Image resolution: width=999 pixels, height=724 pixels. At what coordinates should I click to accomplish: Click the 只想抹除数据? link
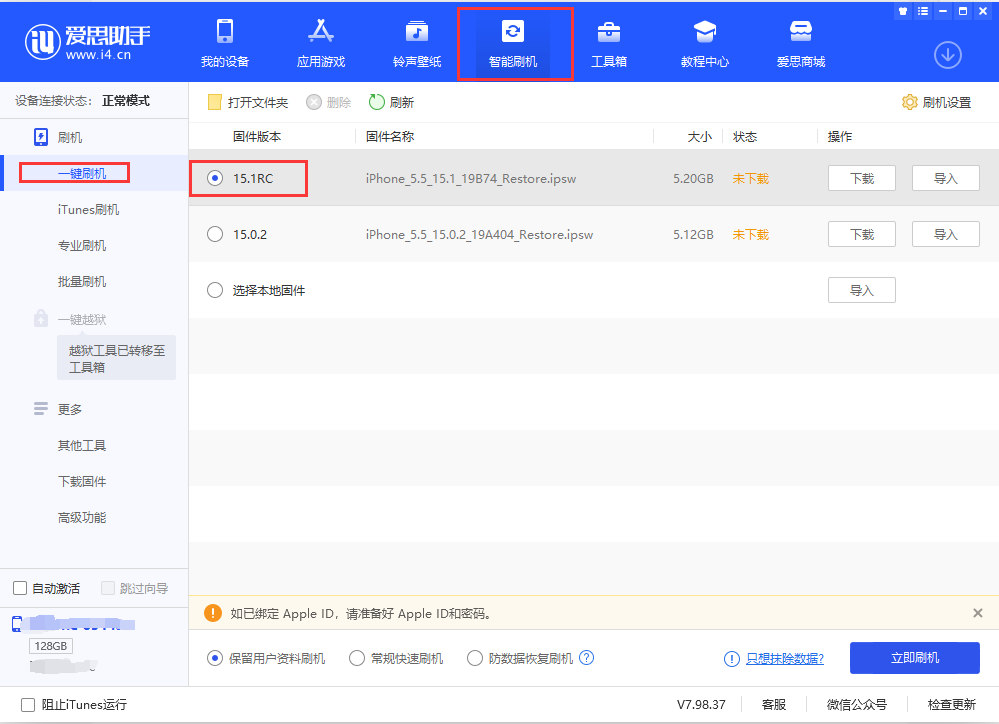coord(785,658)
